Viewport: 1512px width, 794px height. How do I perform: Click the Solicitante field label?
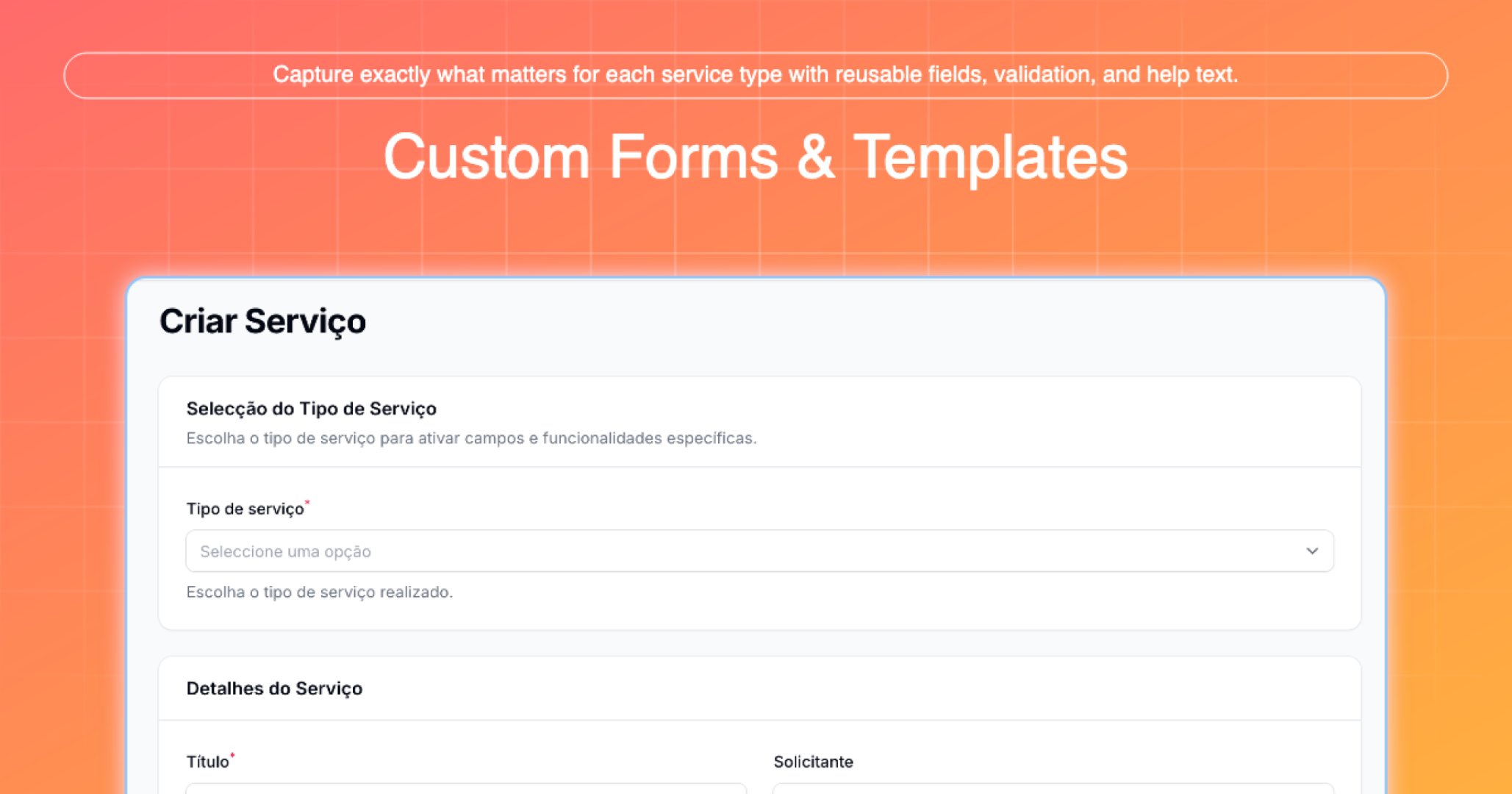coord(812,762)
